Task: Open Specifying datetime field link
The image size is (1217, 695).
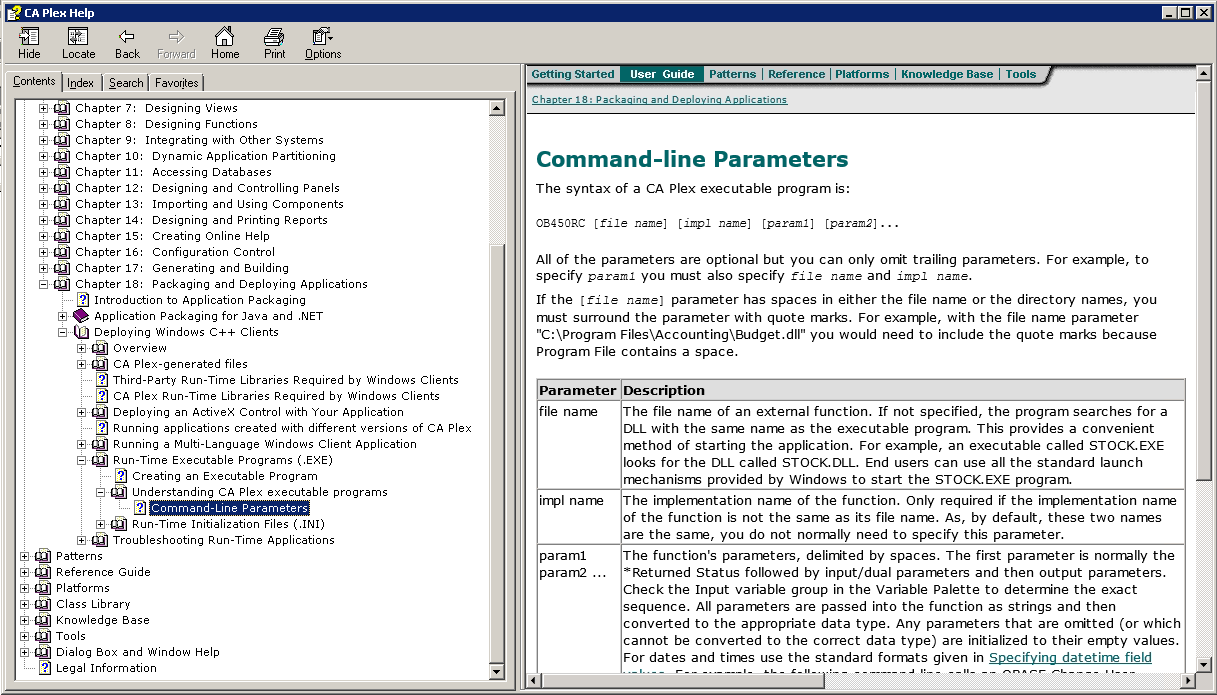Action: pyautogui.click(x=1070, y=657)
